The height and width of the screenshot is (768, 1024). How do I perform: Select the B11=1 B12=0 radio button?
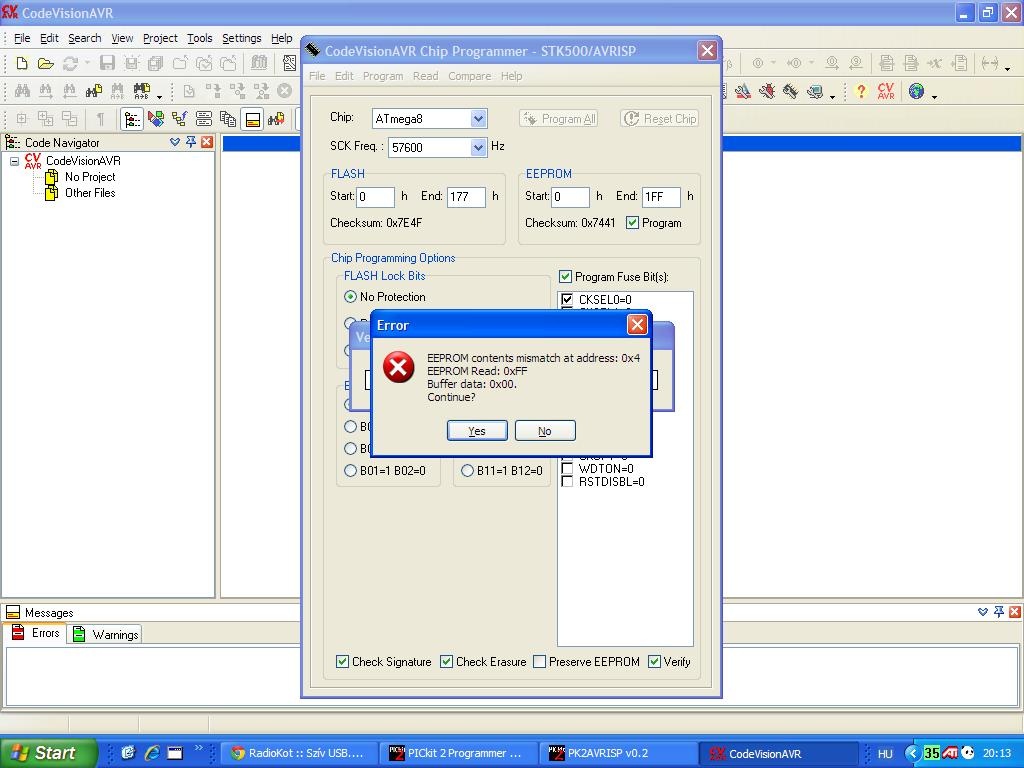(467, 471)
